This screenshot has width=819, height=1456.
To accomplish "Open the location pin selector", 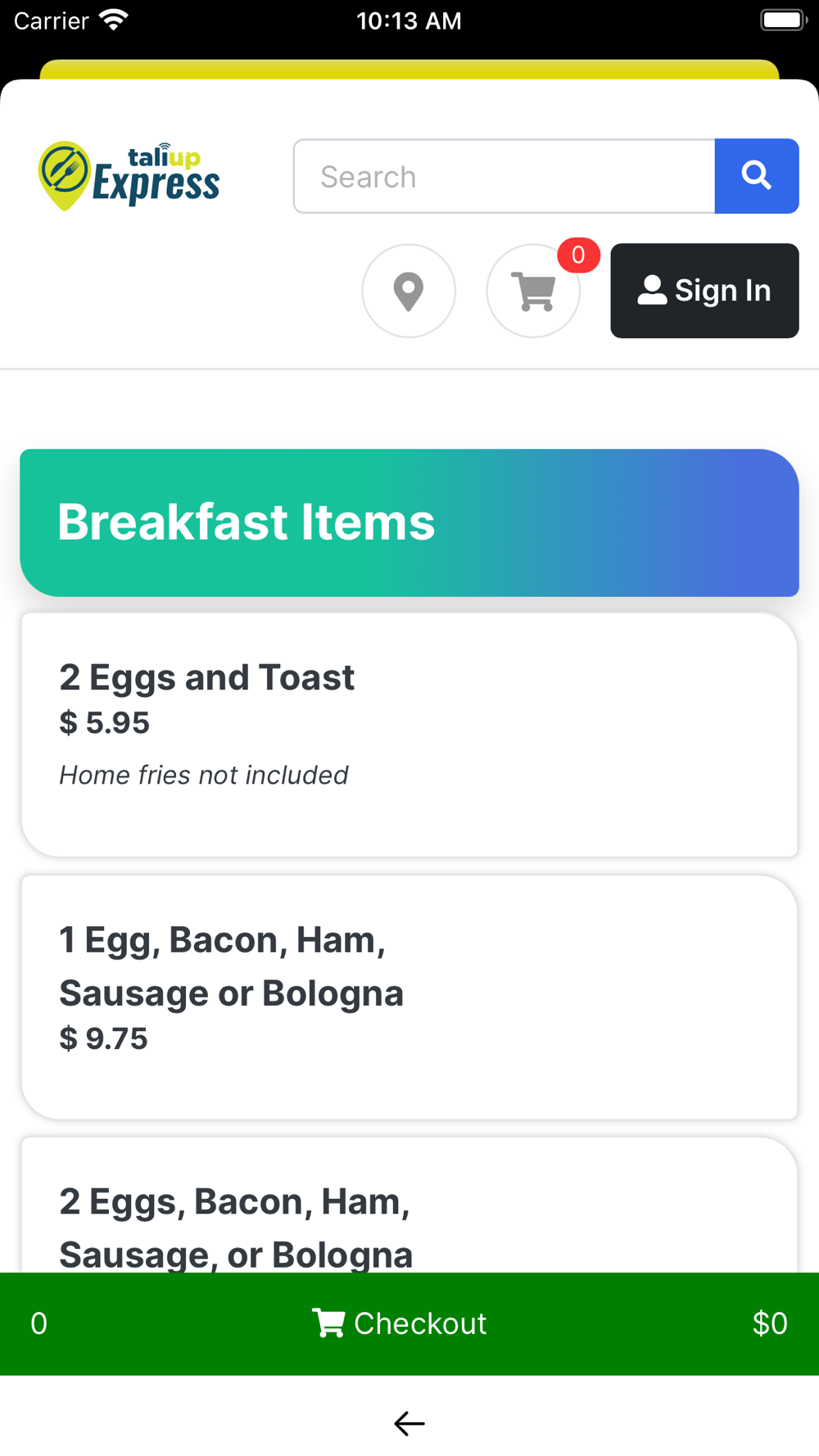I will (409, 291).
